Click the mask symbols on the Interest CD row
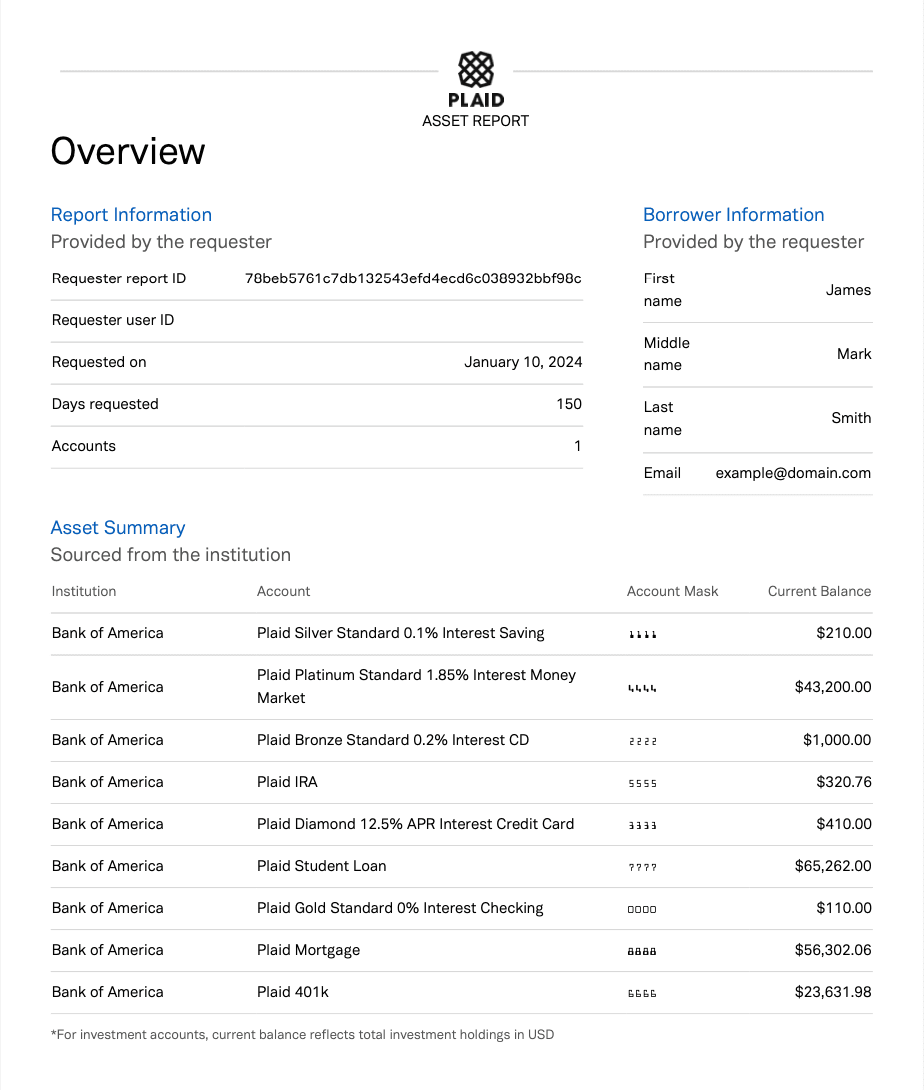Screen dimensions: 924x1090 click(643, 740)
